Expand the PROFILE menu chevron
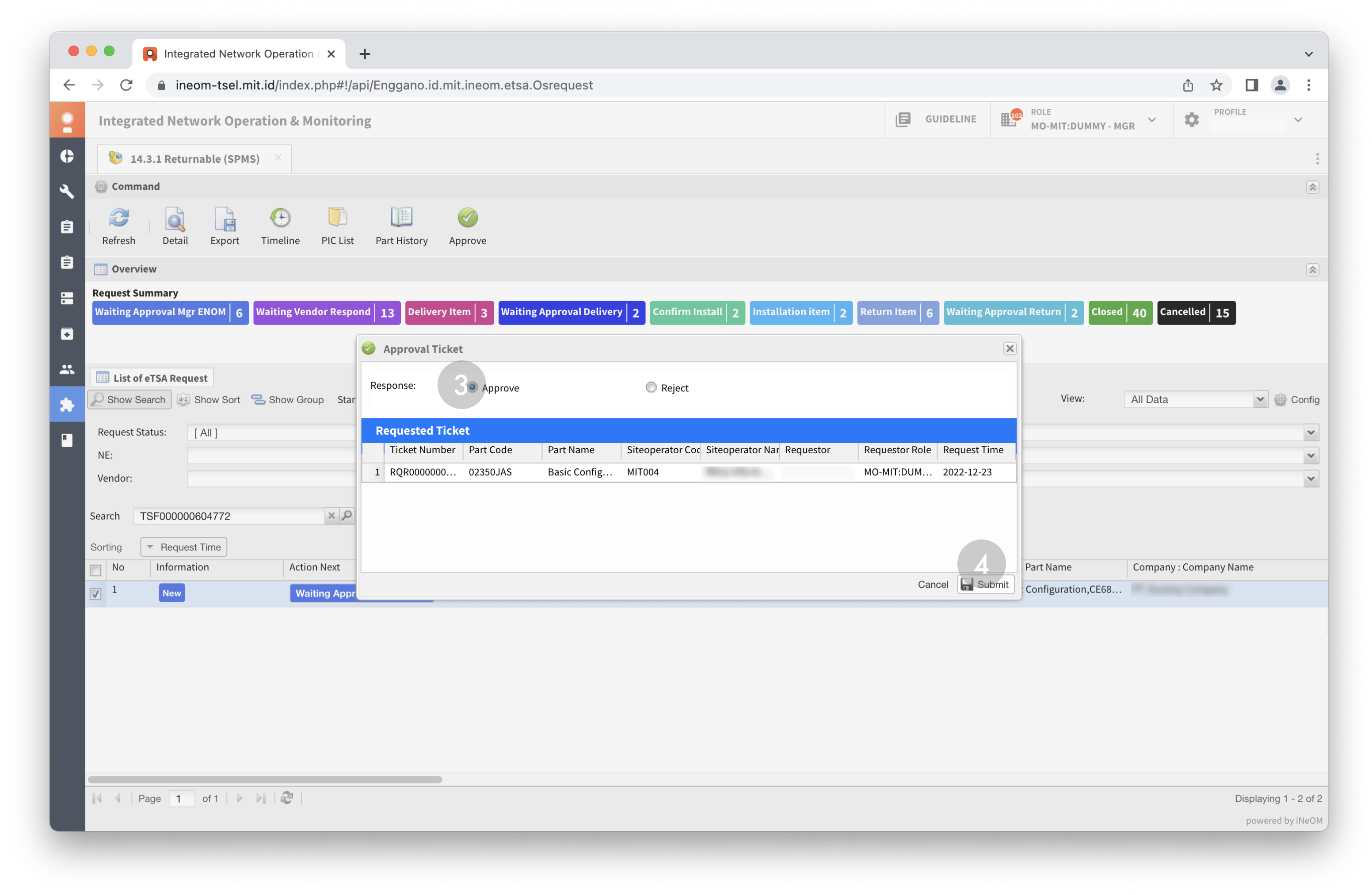The height and width of the screenshot is (895, 1372). click(1298, 119)
